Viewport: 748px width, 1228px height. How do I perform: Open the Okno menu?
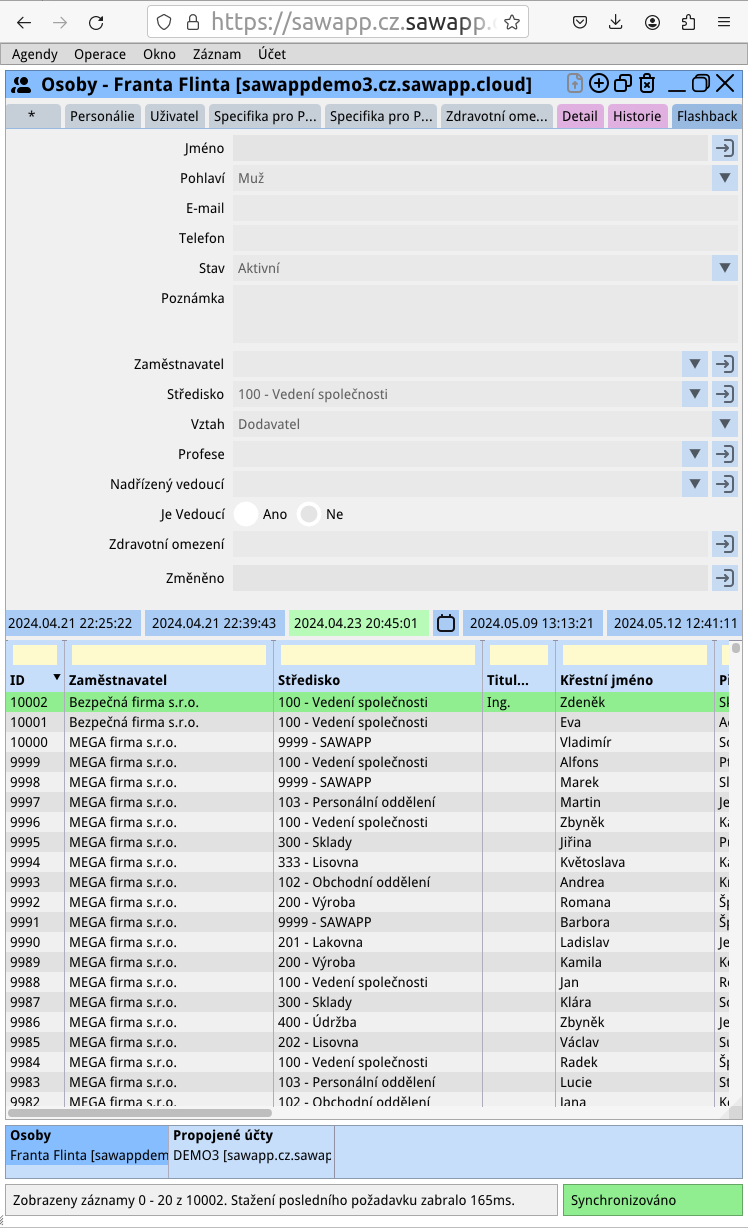coord(159,54)
